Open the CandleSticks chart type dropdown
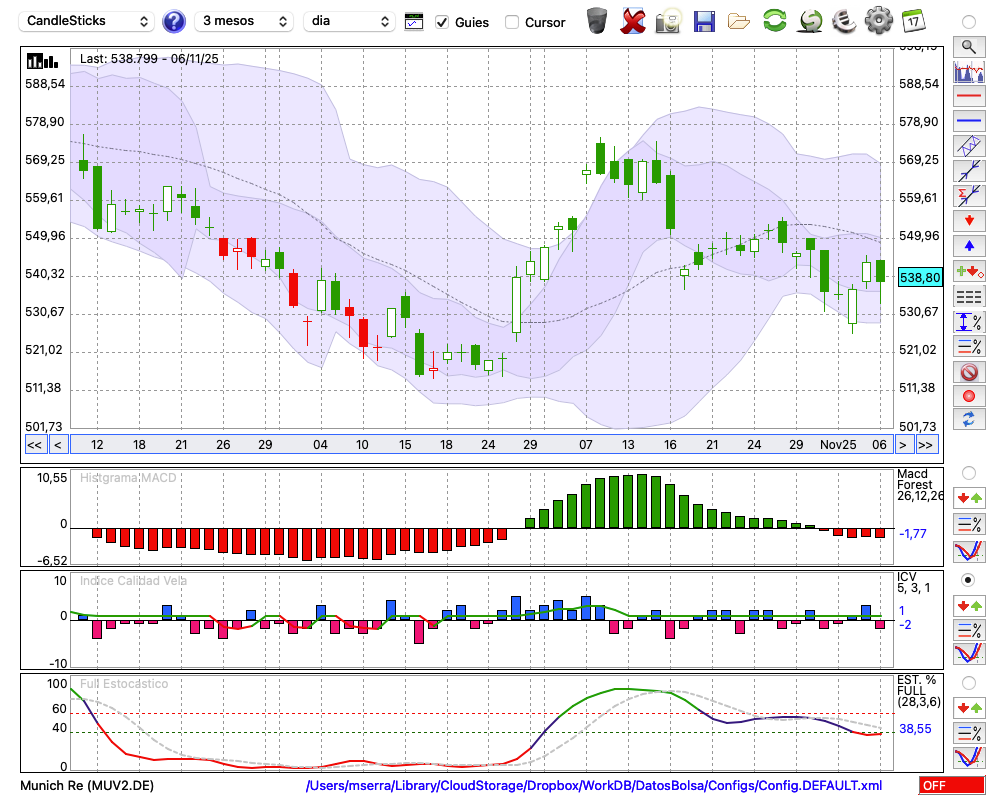 coord(88,21)
